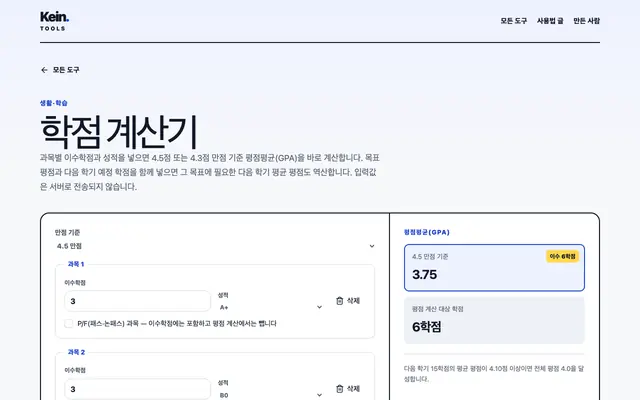Click the 평점 계산 대상 학점 label
Viewport: 640px width, 400px height.
(x=438, y=309)
